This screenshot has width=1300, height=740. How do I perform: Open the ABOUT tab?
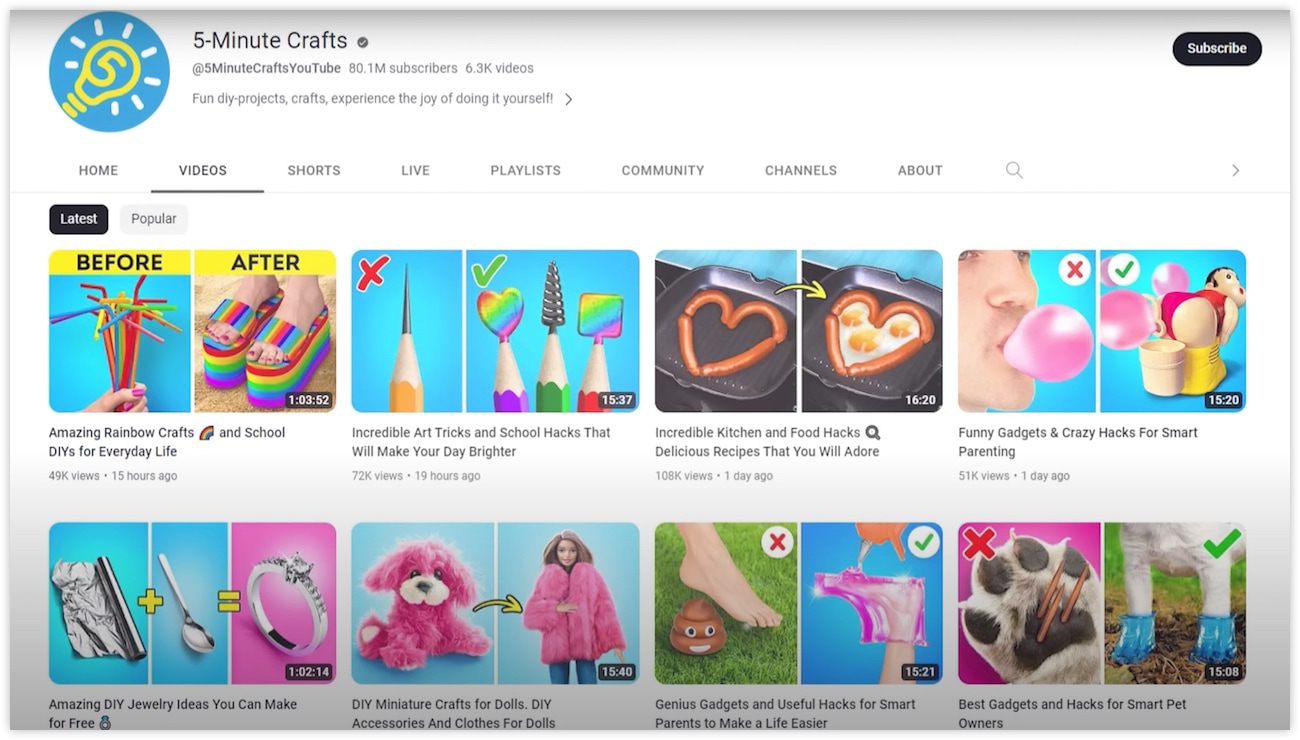tap(920, 170)
